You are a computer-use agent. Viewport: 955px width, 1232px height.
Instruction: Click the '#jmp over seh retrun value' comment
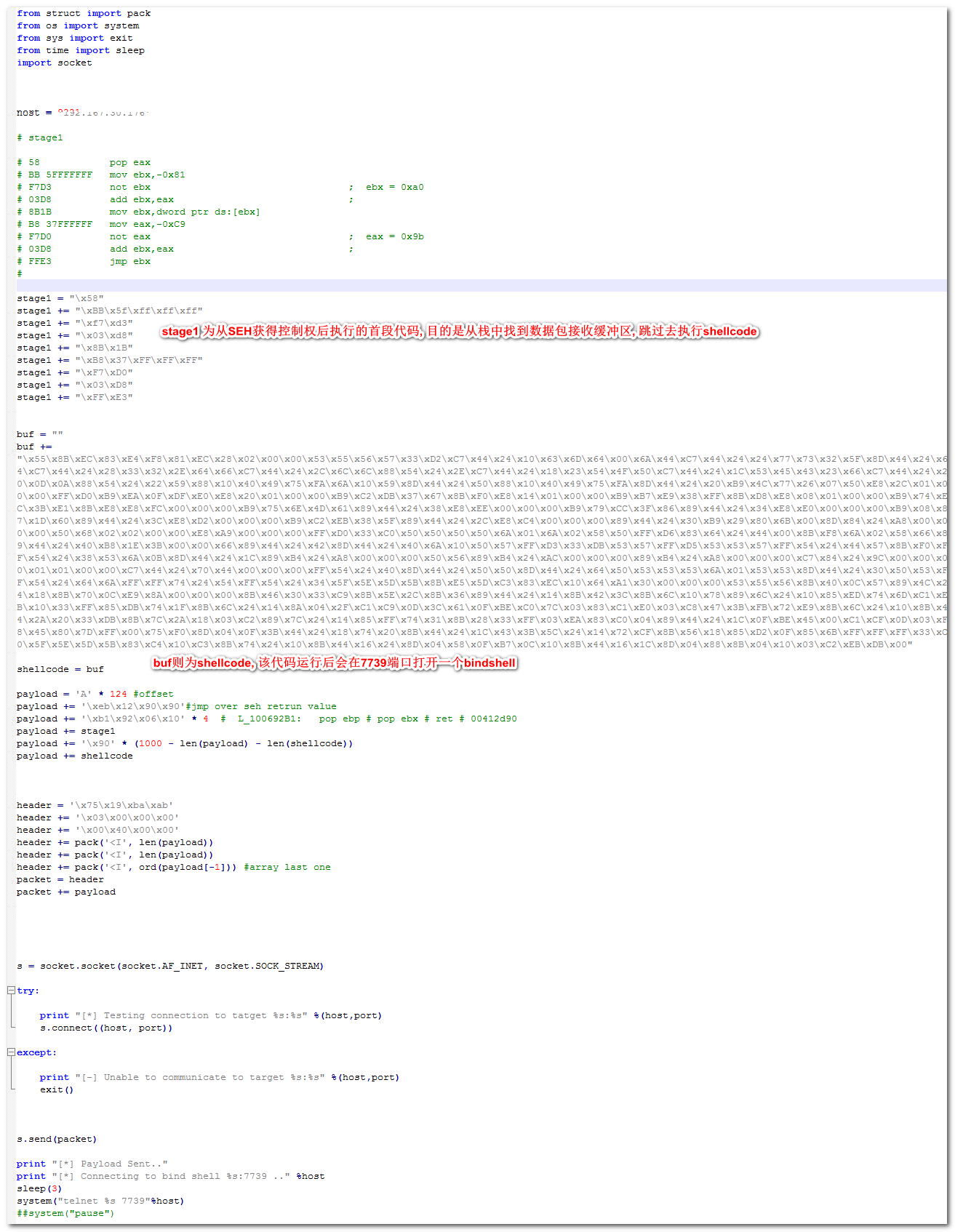pyautogui.click(x=261, y=706)
